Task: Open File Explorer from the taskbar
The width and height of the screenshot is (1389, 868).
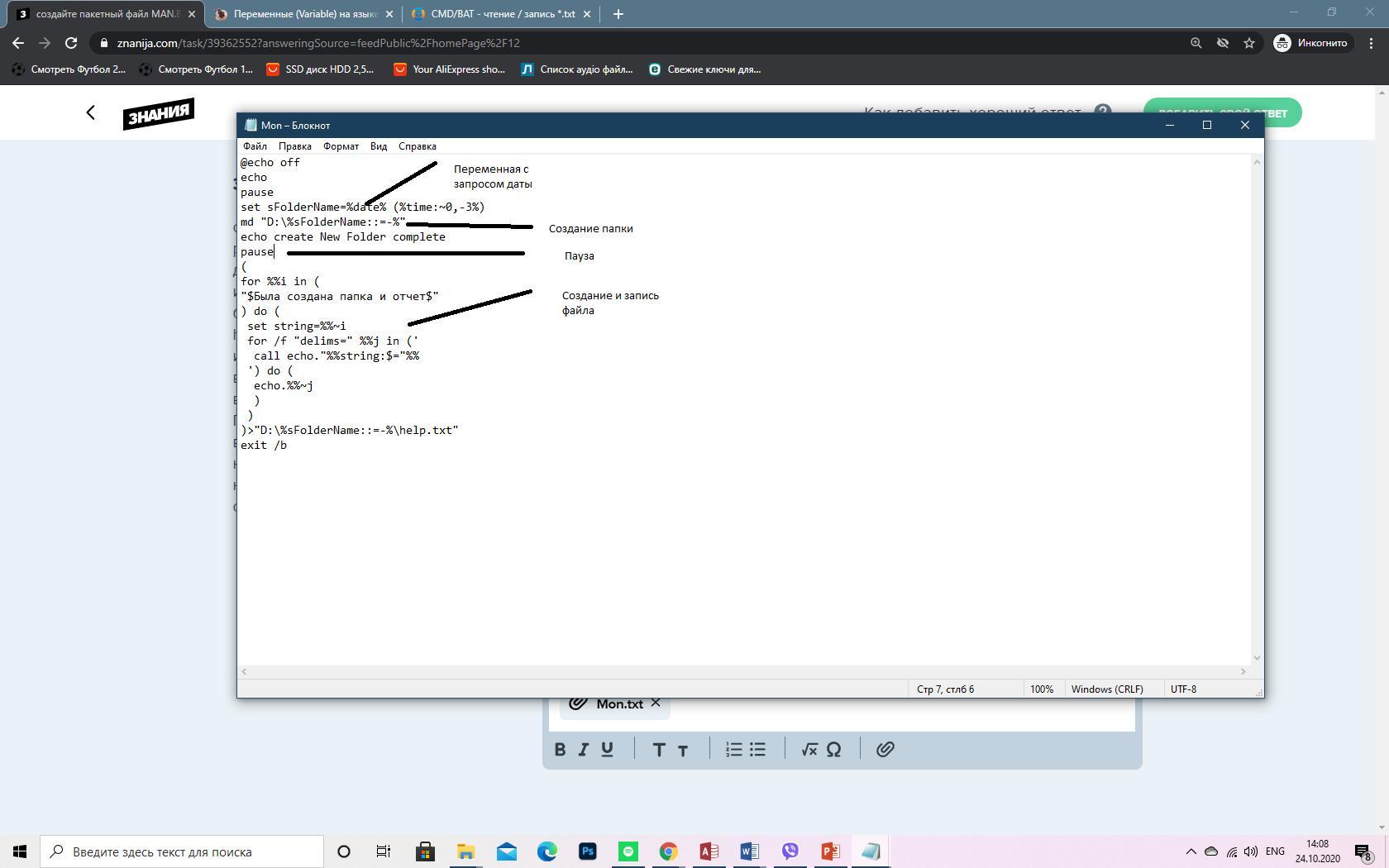Action: click(465, 851)
